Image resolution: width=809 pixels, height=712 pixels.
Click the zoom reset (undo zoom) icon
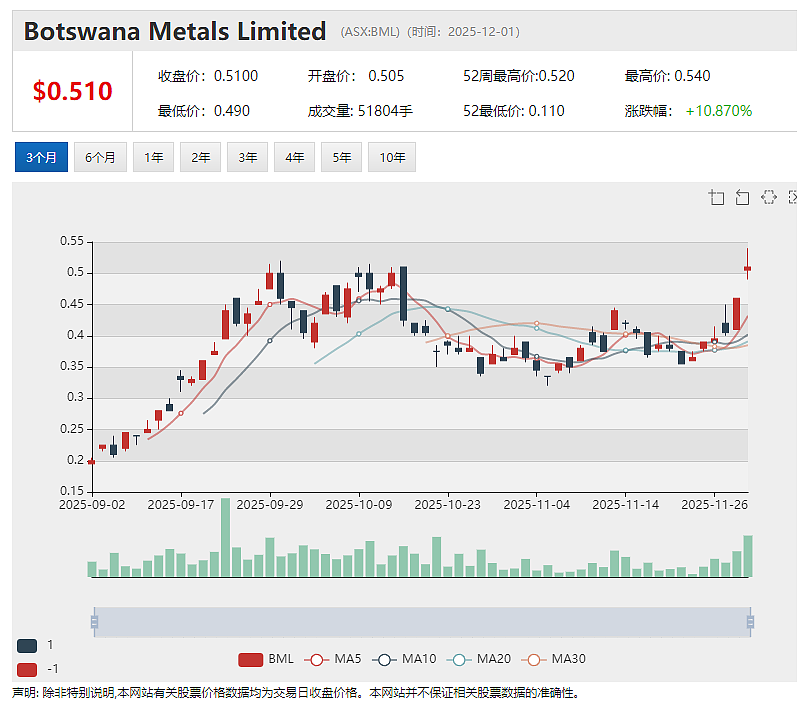point(742,197)
